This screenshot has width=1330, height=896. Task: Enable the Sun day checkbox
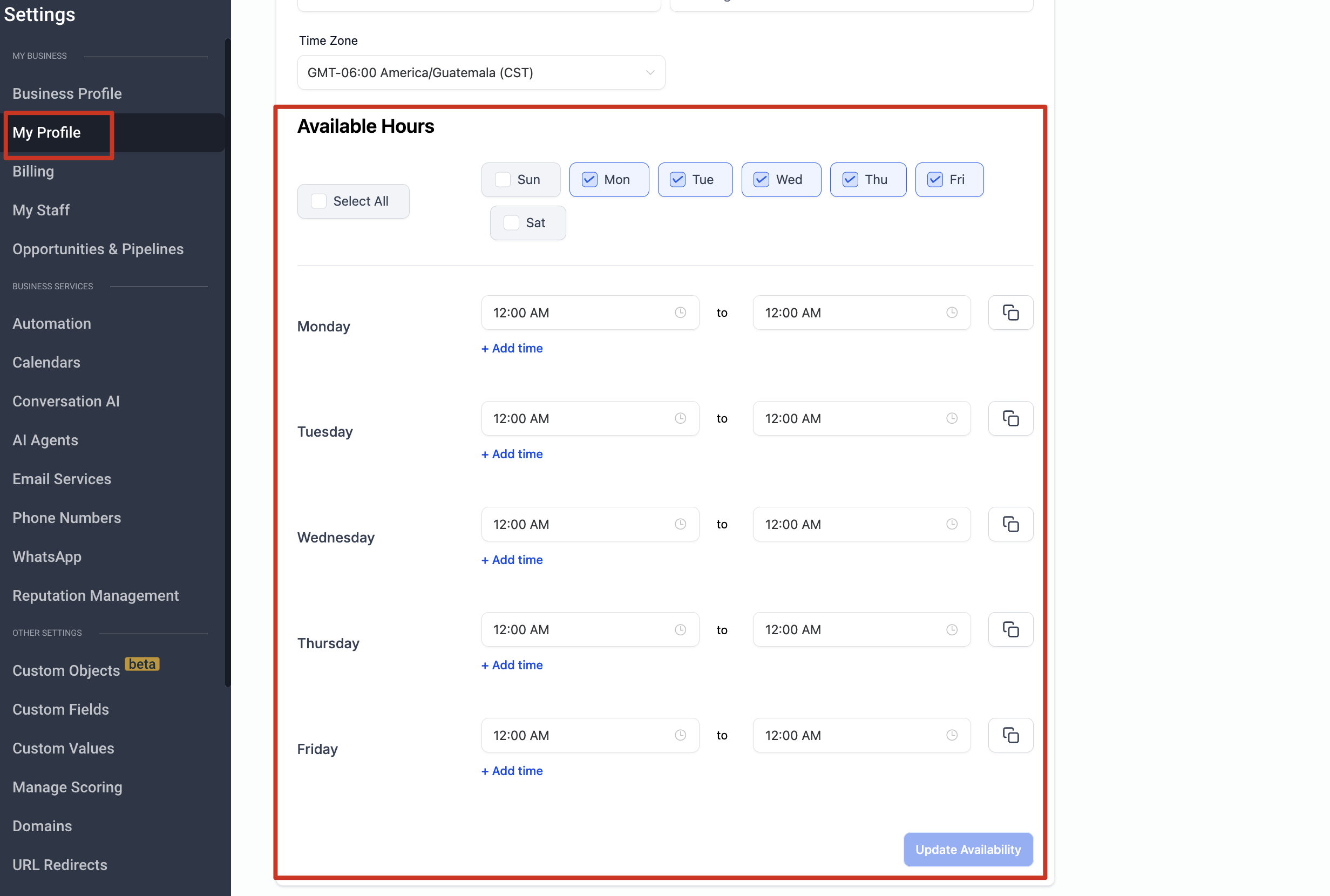pyautogui.click(x=503, y=179)
